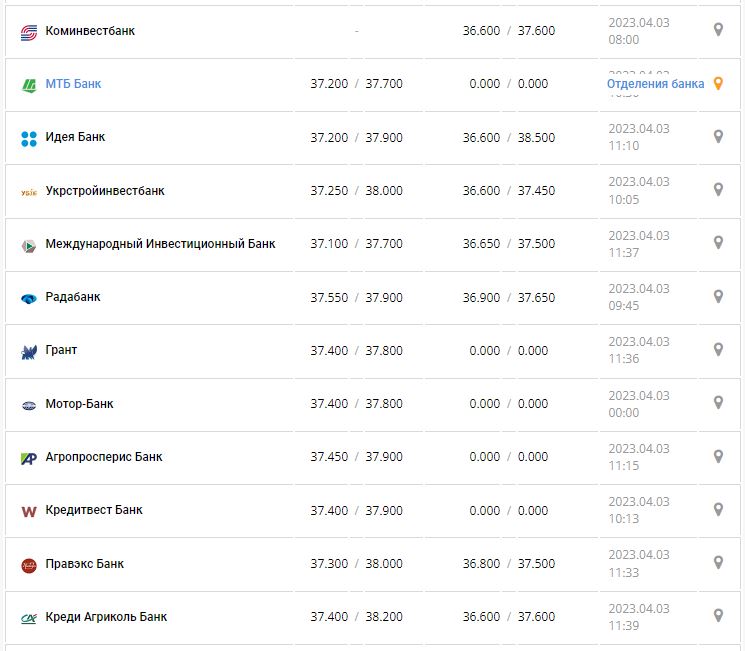Click the Радабанк 37.550 / 37.900 rate
This screenshot has width=745, height=651.
pos(356,297)
